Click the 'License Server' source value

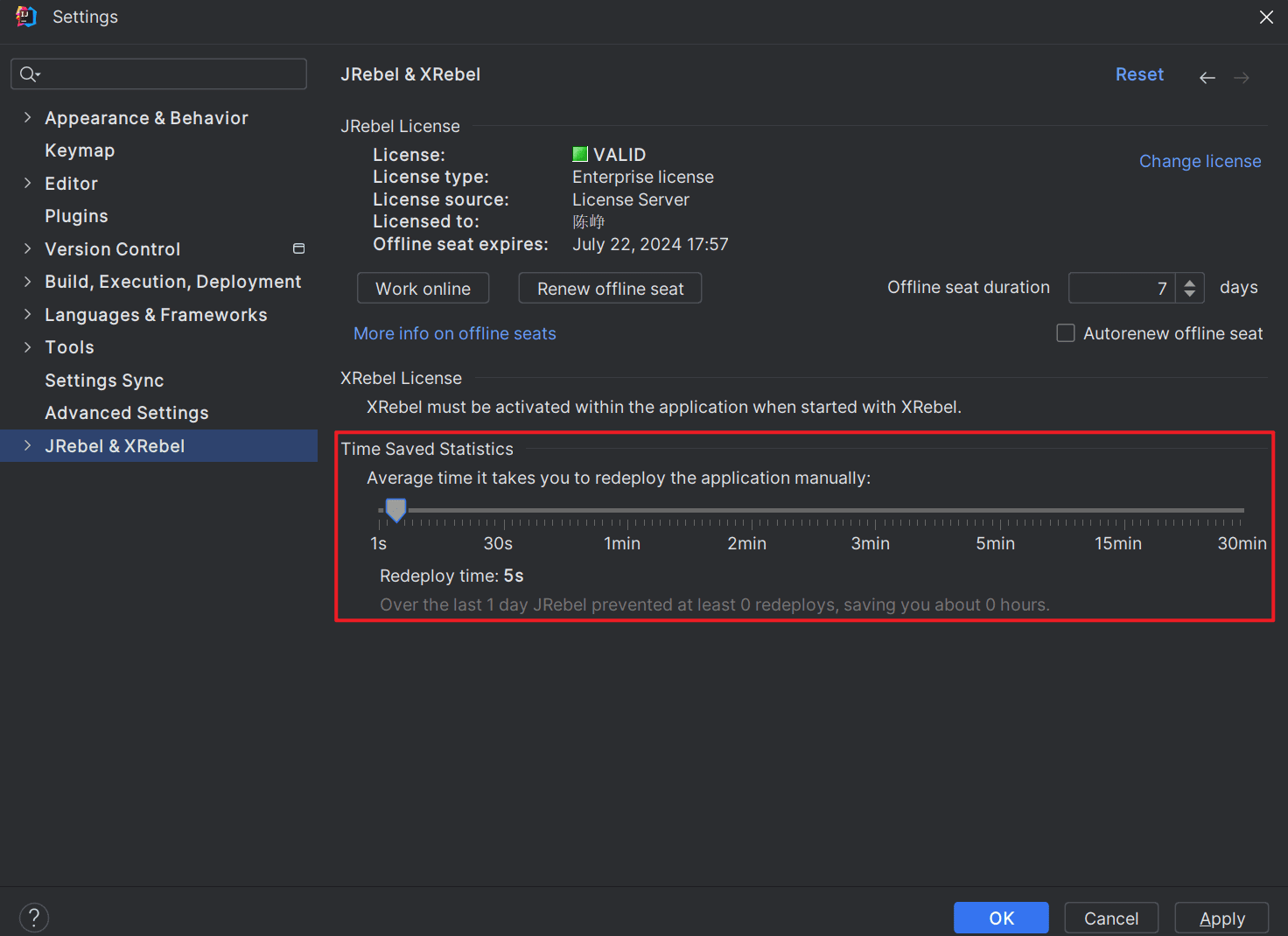[631, 199]
